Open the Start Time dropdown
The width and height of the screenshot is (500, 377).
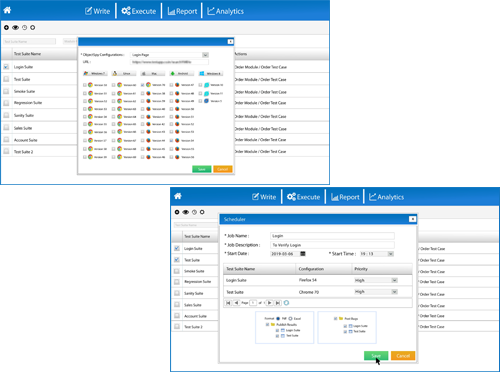[x=391, y=254]
